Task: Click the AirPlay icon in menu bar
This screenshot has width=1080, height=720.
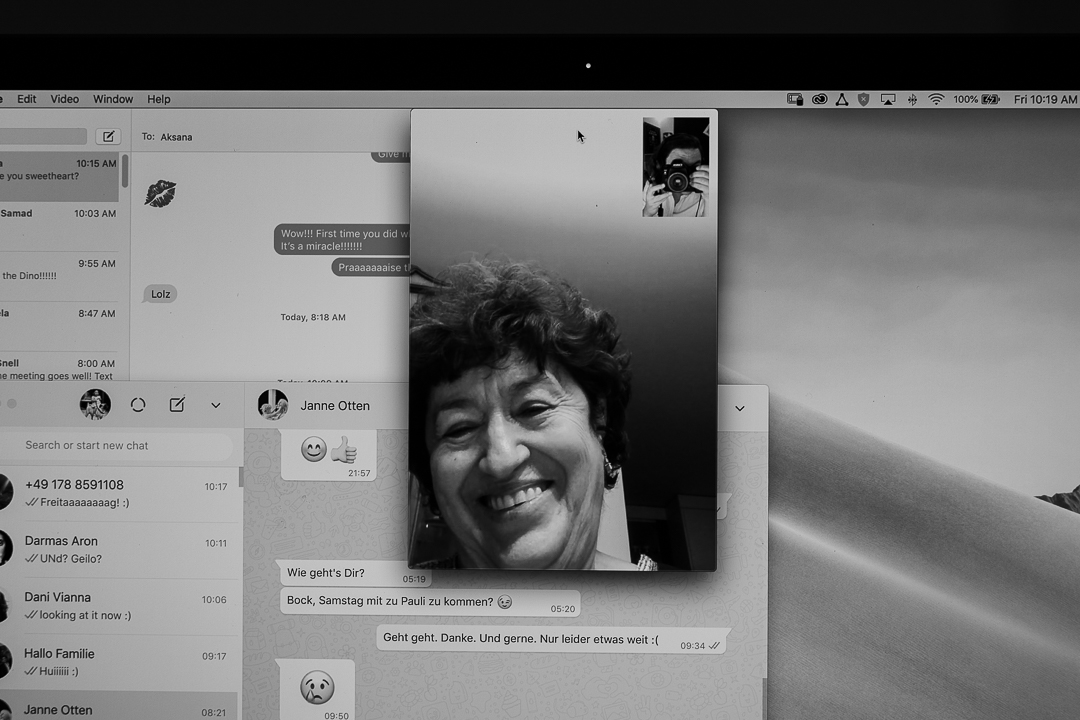Action: 887,99
